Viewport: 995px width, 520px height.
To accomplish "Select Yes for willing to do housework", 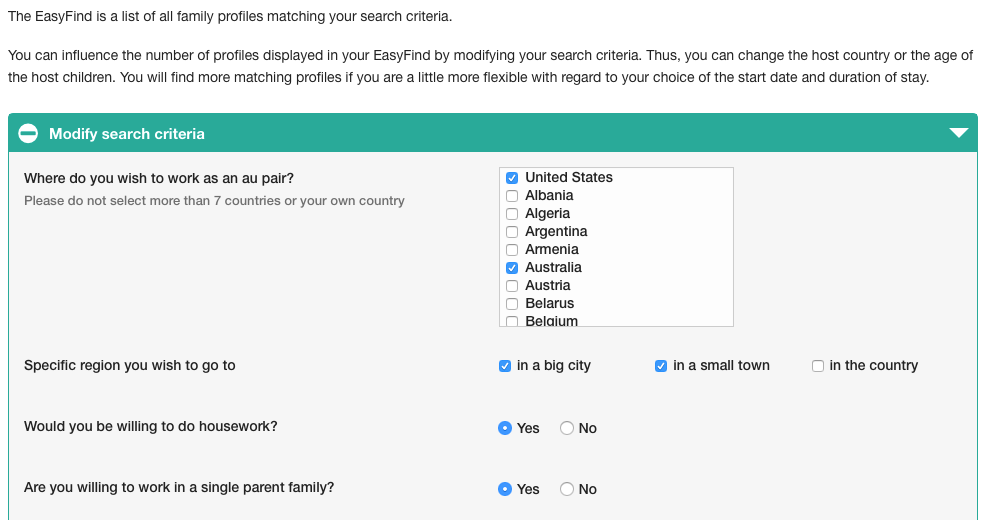I will (x=505, y=428).
